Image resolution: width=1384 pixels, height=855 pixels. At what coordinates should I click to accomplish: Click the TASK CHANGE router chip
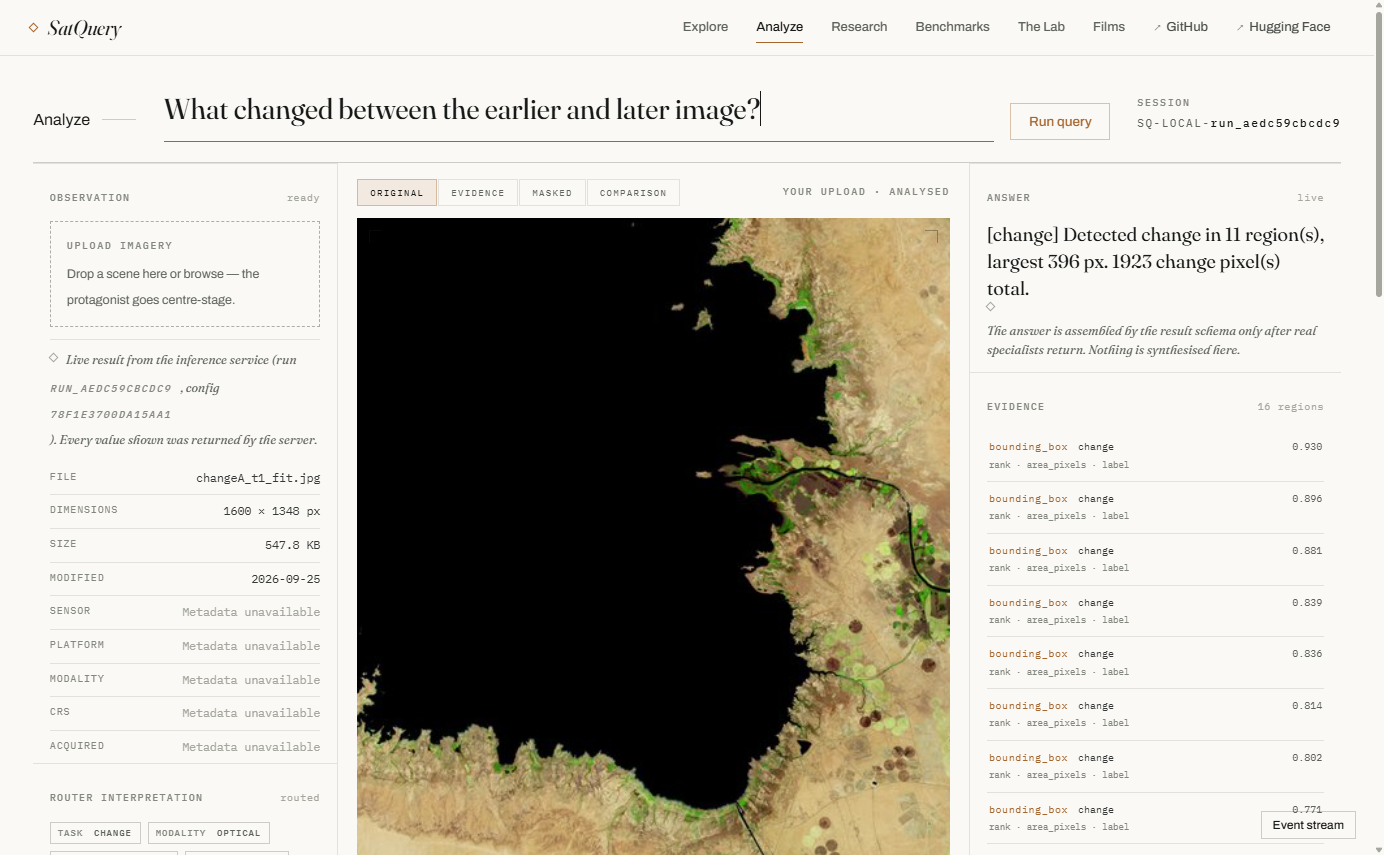pyautogui.click(x=95, y=833)
